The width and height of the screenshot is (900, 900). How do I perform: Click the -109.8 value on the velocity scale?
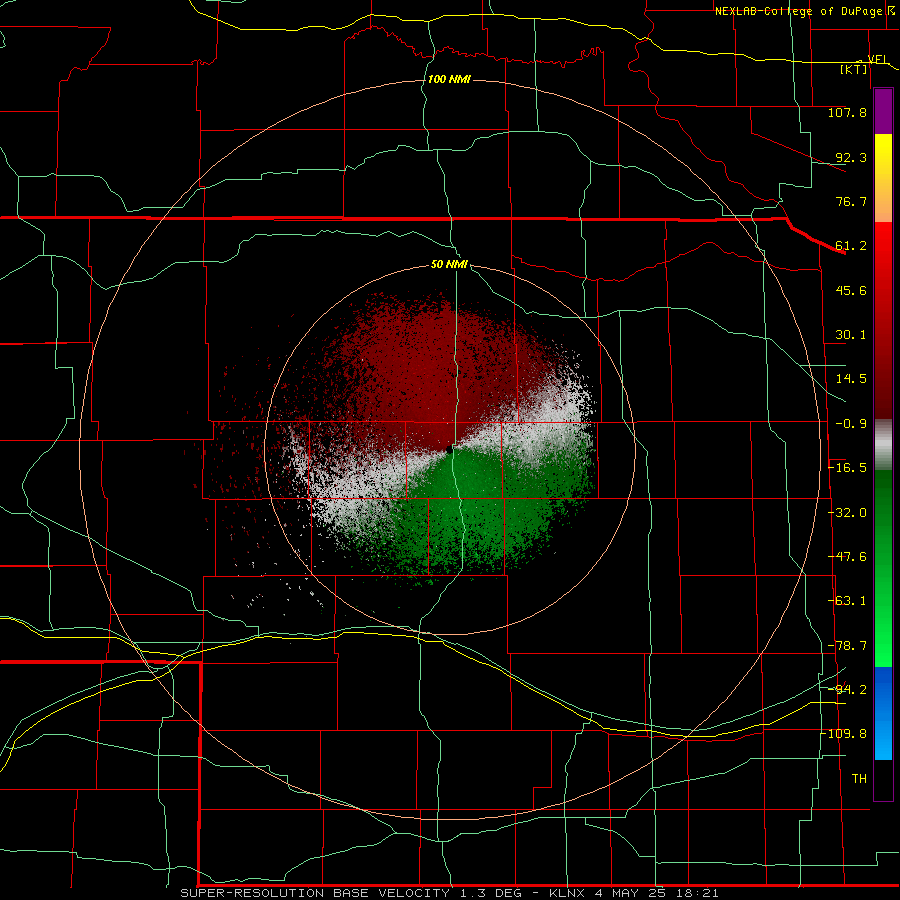coord(844,734)
